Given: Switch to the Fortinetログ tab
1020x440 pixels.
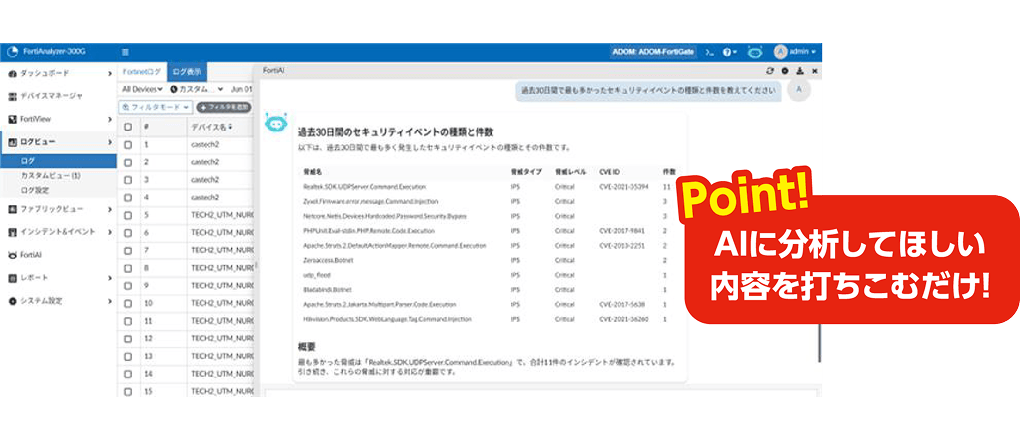Looking at the screenshot, I should pos(142,71).
